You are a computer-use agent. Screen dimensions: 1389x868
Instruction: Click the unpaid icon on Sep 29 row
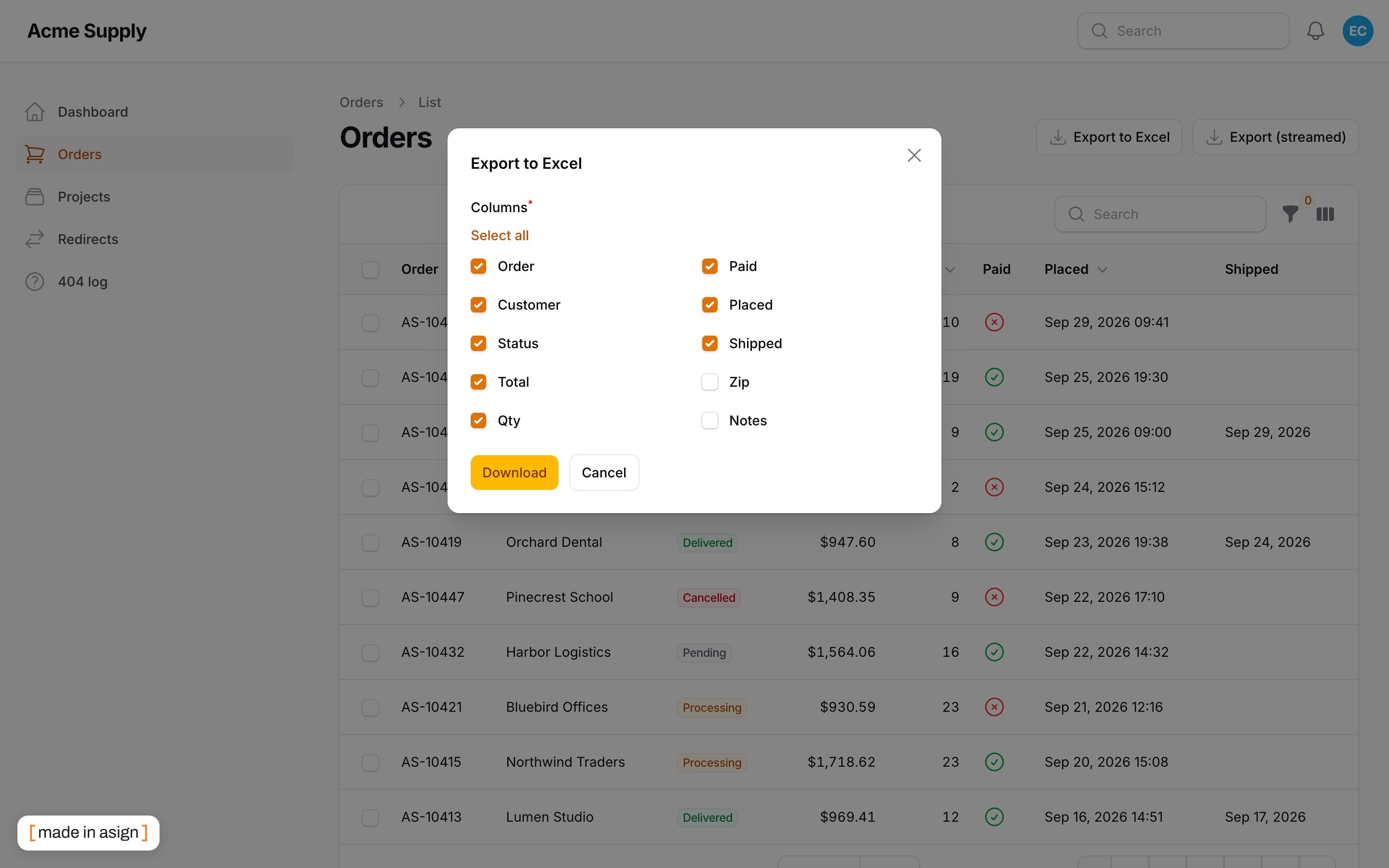[x=994, y=322]
